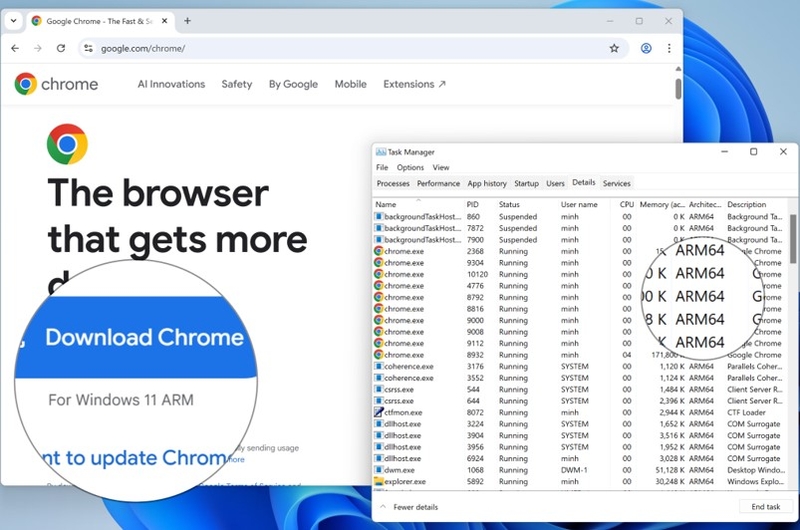
Task: Select the dwm.exe process row
Action: (x=581, y=470)
